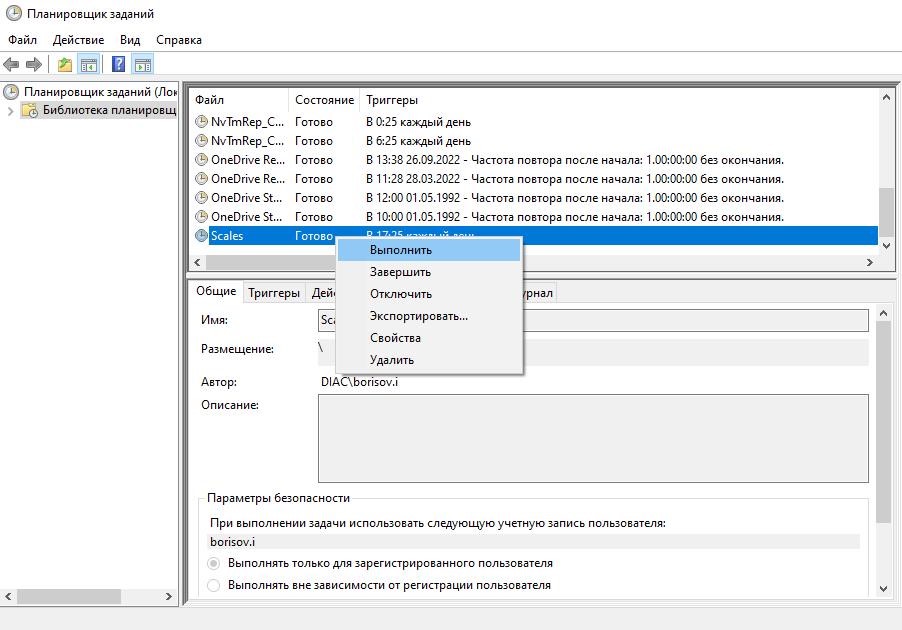Viewport: 902px width, 630px height.
Task: Click Удалить in the context menu
Action: click(x=391, y=360)
